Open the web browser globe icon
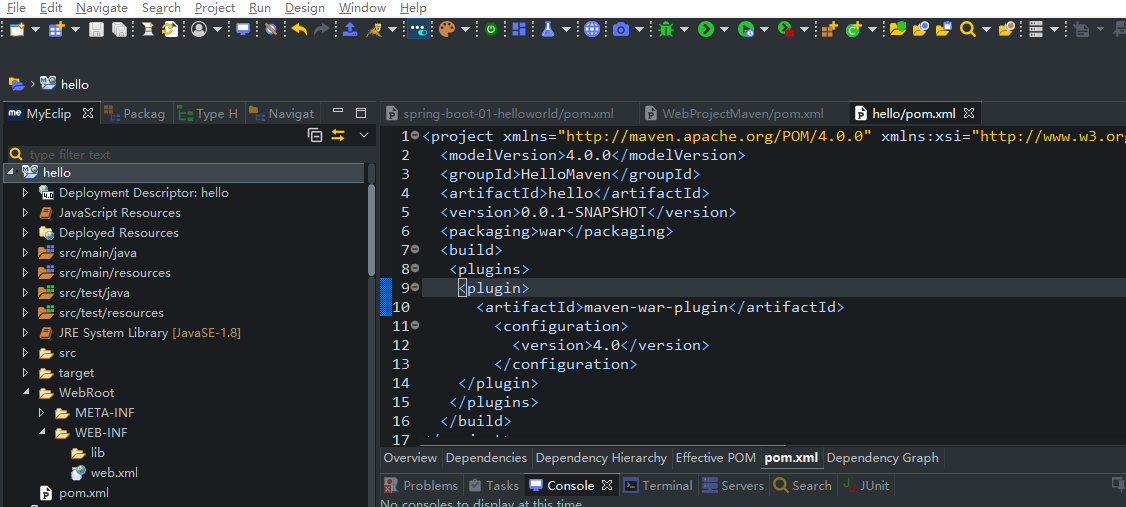Viewport: 1126px width, 507px height. (592, 29)
